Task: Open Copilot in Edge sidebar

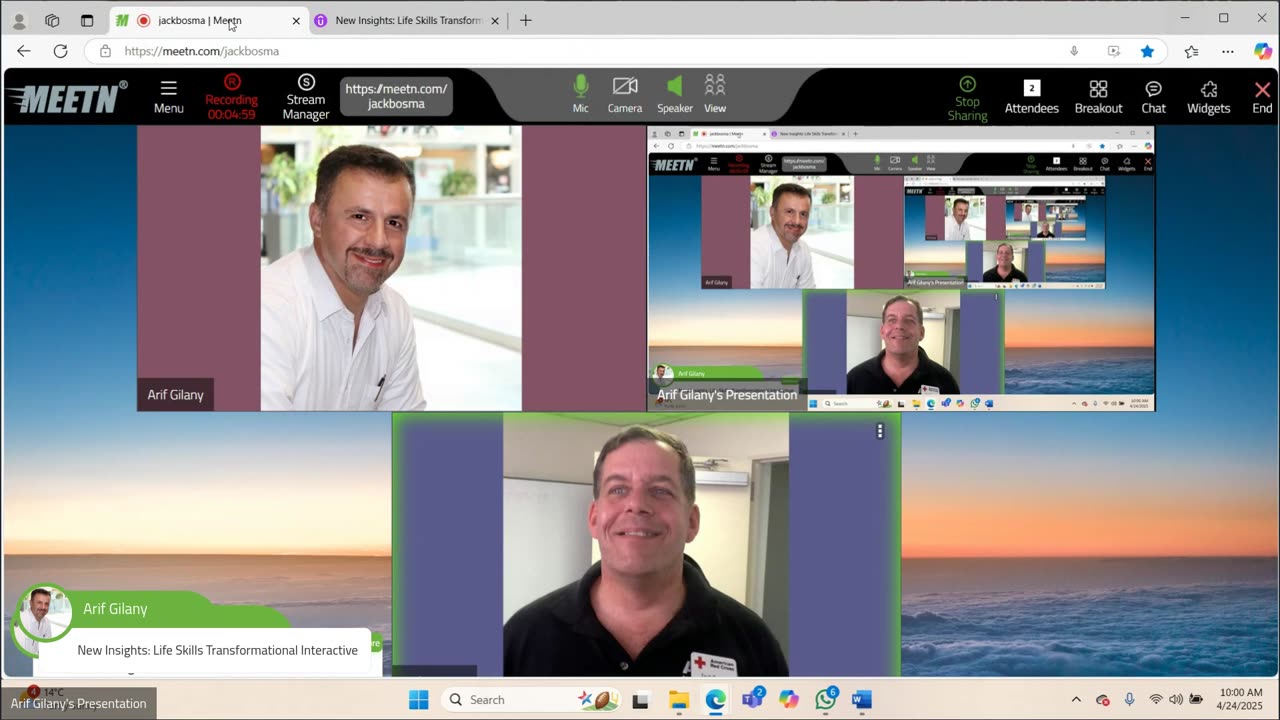Action: coord(1263,51)
